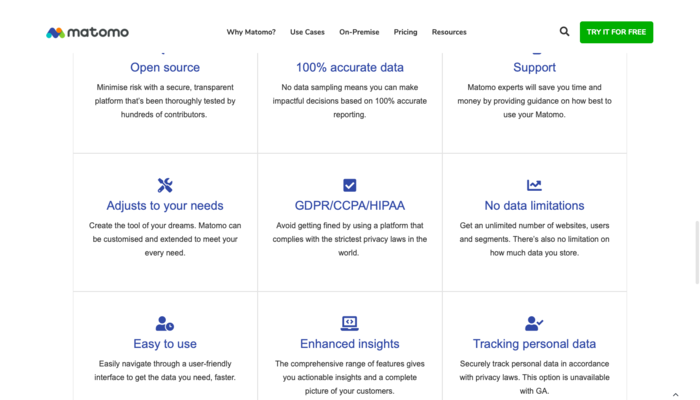Click the line chart icon above No data limitations

click(x=534, y=185)
